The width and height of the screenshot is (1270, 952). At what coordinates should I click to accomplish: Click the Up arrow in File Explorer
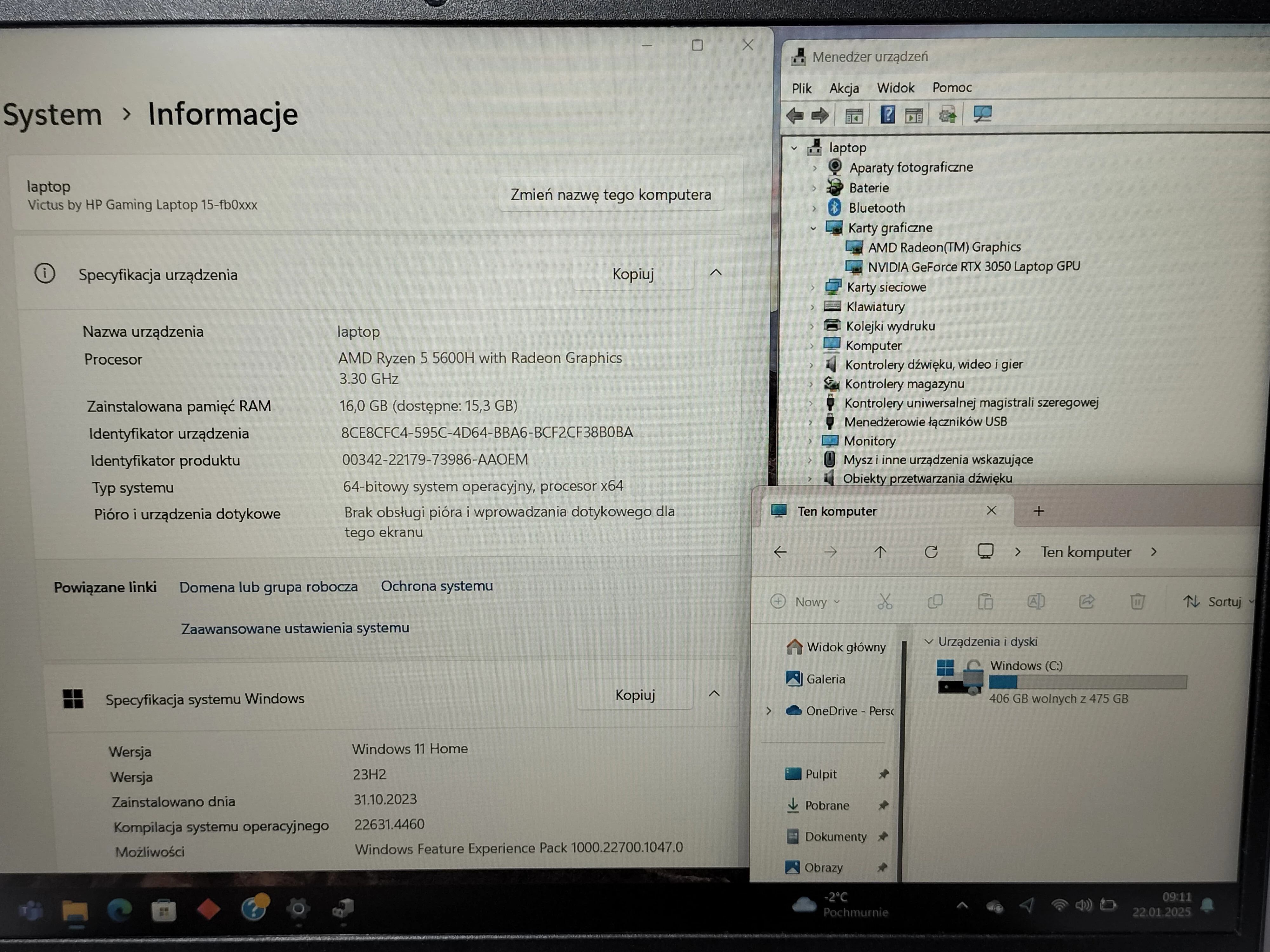(x=880, y=552)
